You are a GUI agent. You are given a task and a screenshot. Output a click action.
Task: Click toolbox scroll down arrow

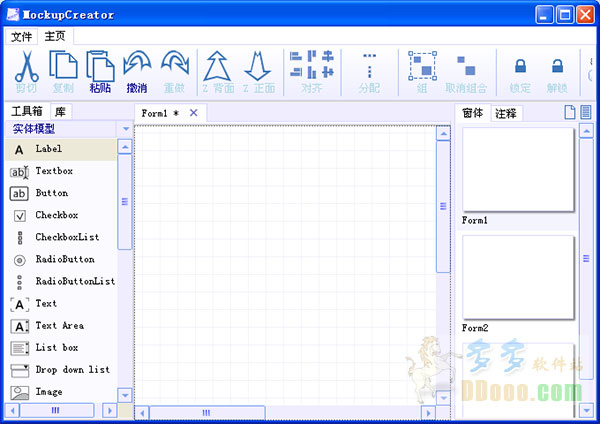click(125, 395)
